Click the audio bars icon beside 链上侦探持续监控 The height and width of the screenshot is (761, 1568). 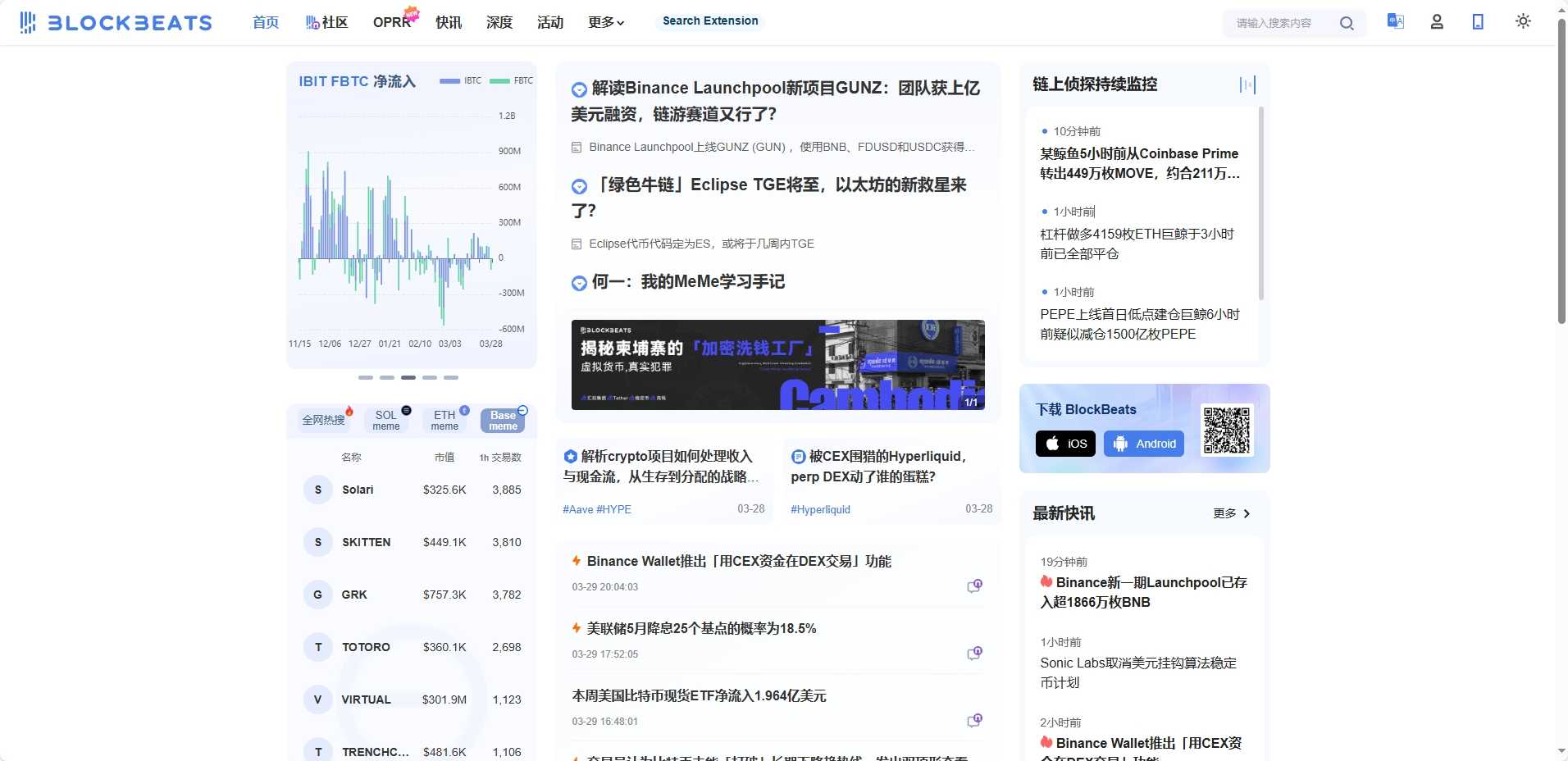point(1247,84)
